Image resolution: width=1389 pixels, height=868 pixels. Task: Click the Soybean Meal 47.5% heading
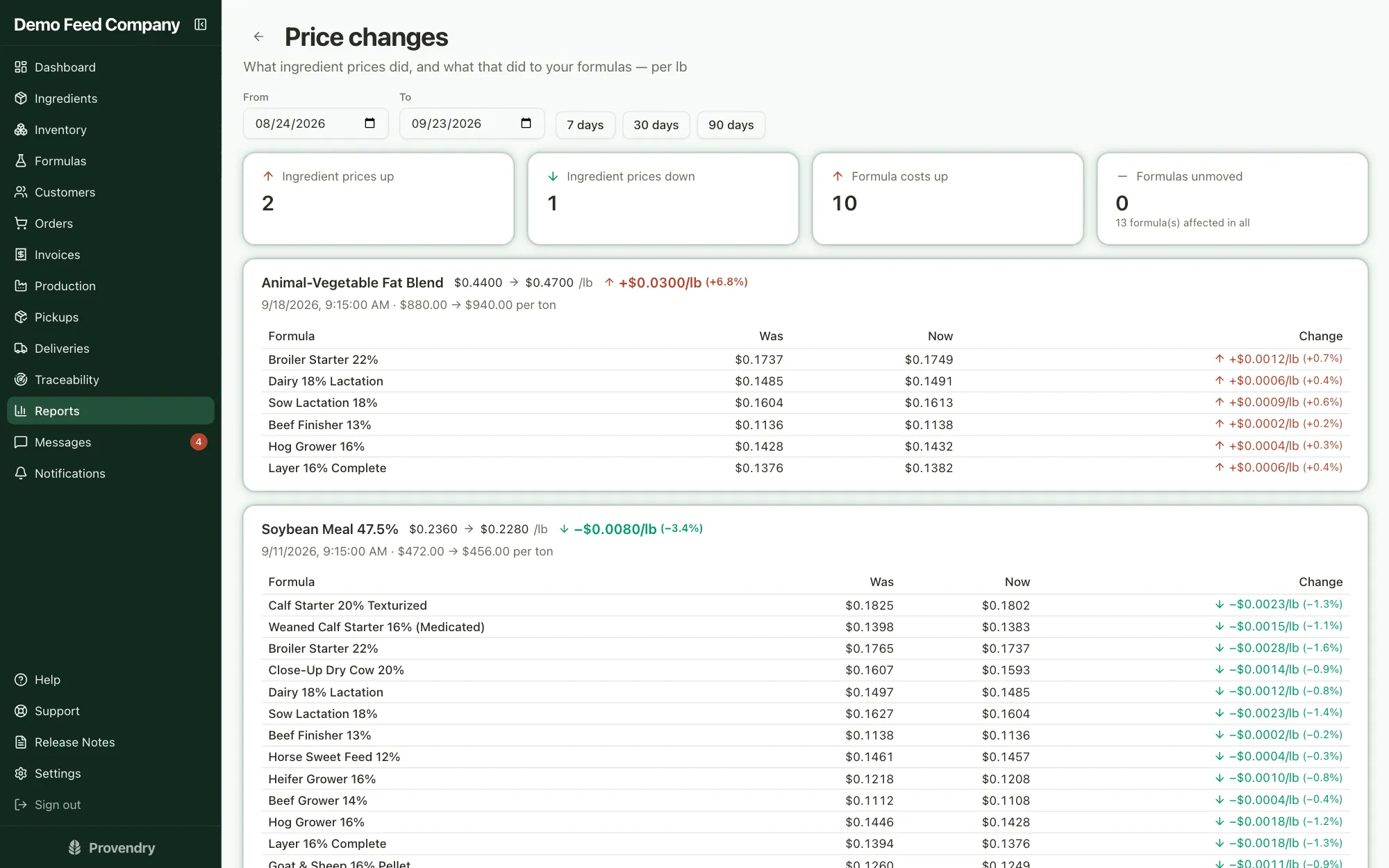(330, 529)
